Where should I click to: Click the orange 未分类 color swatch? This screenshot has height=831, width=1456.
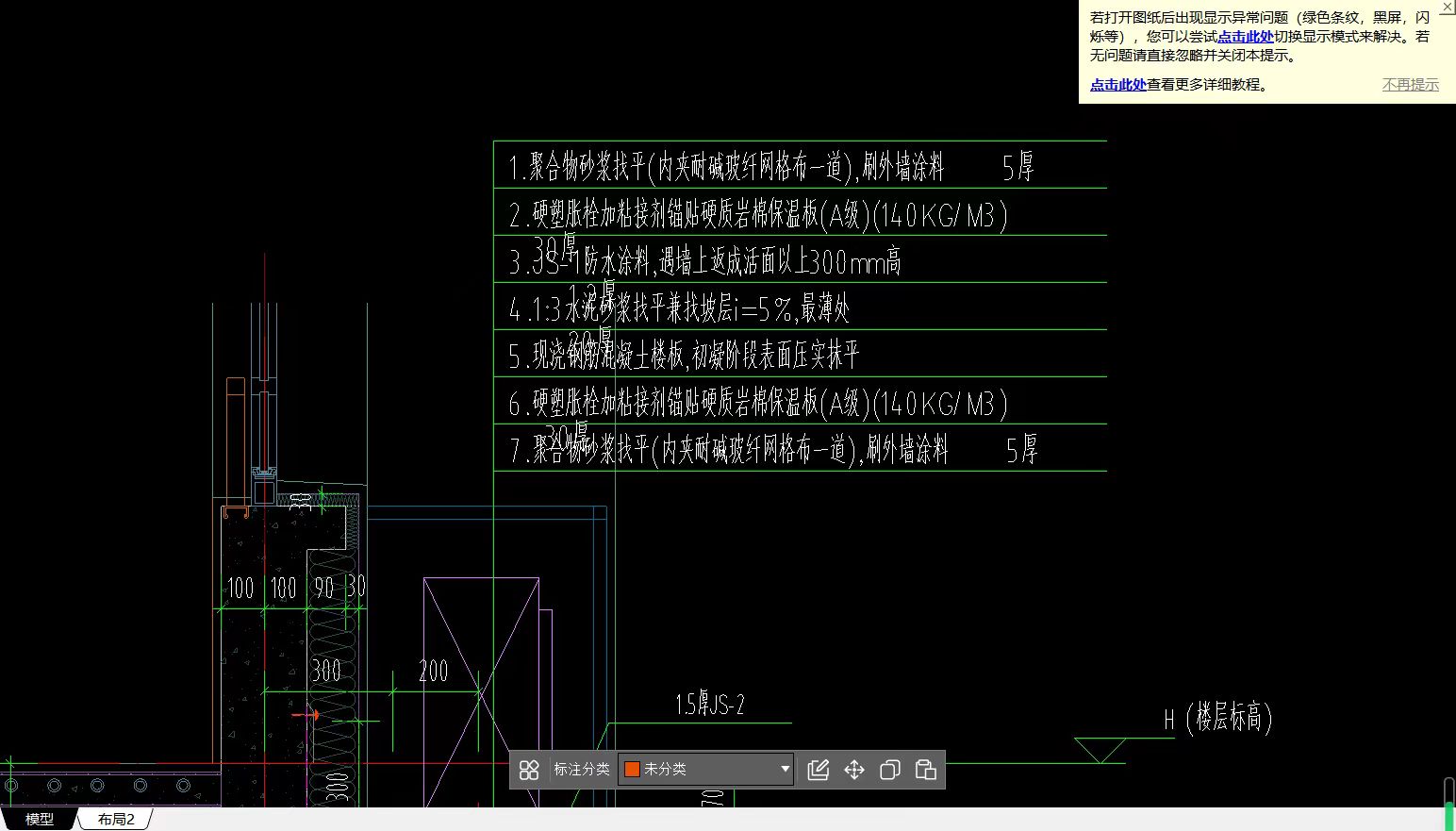633,770
